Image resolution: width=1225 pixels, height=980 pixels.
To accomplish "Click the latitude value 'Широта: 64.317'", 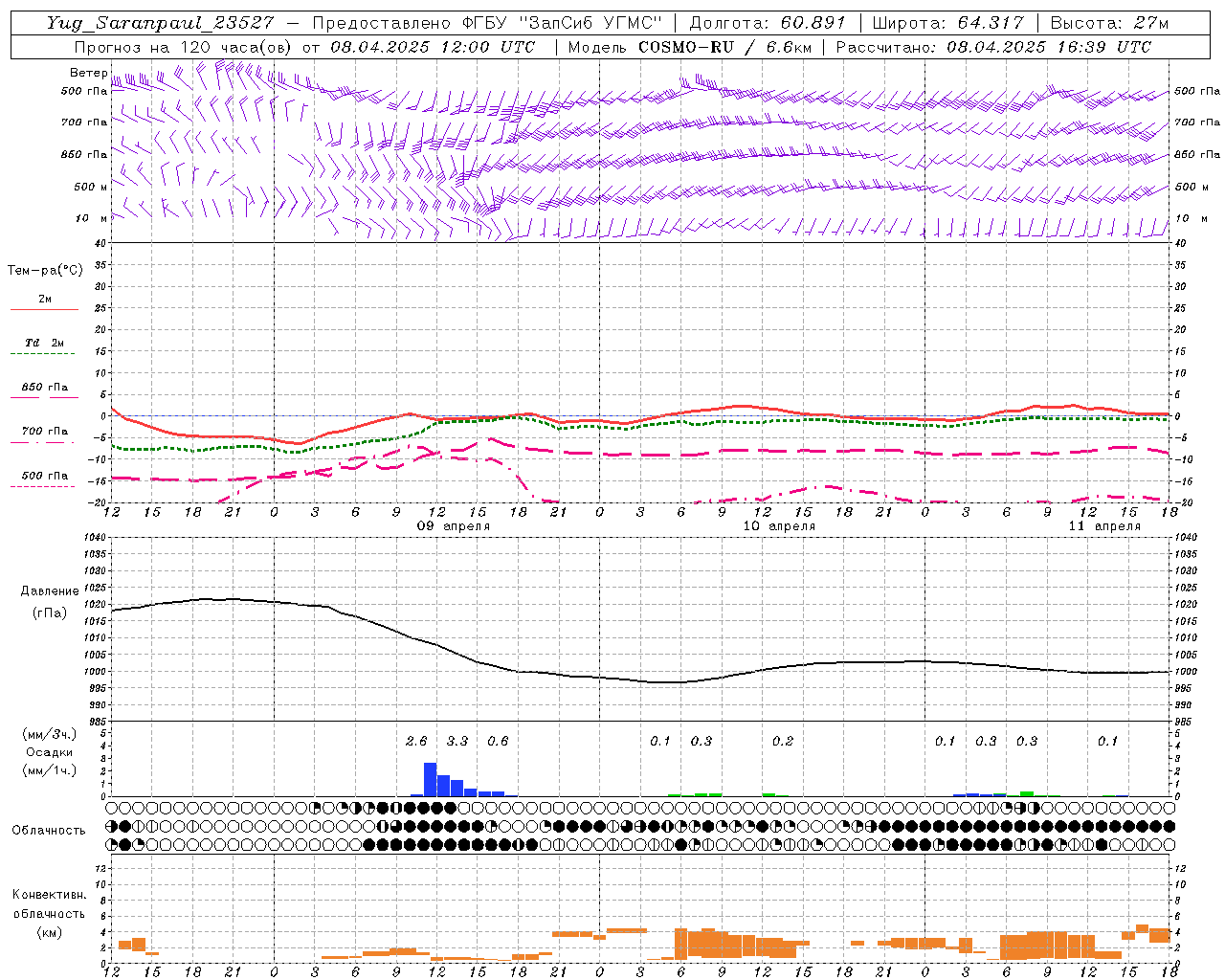I will (947, 23).
